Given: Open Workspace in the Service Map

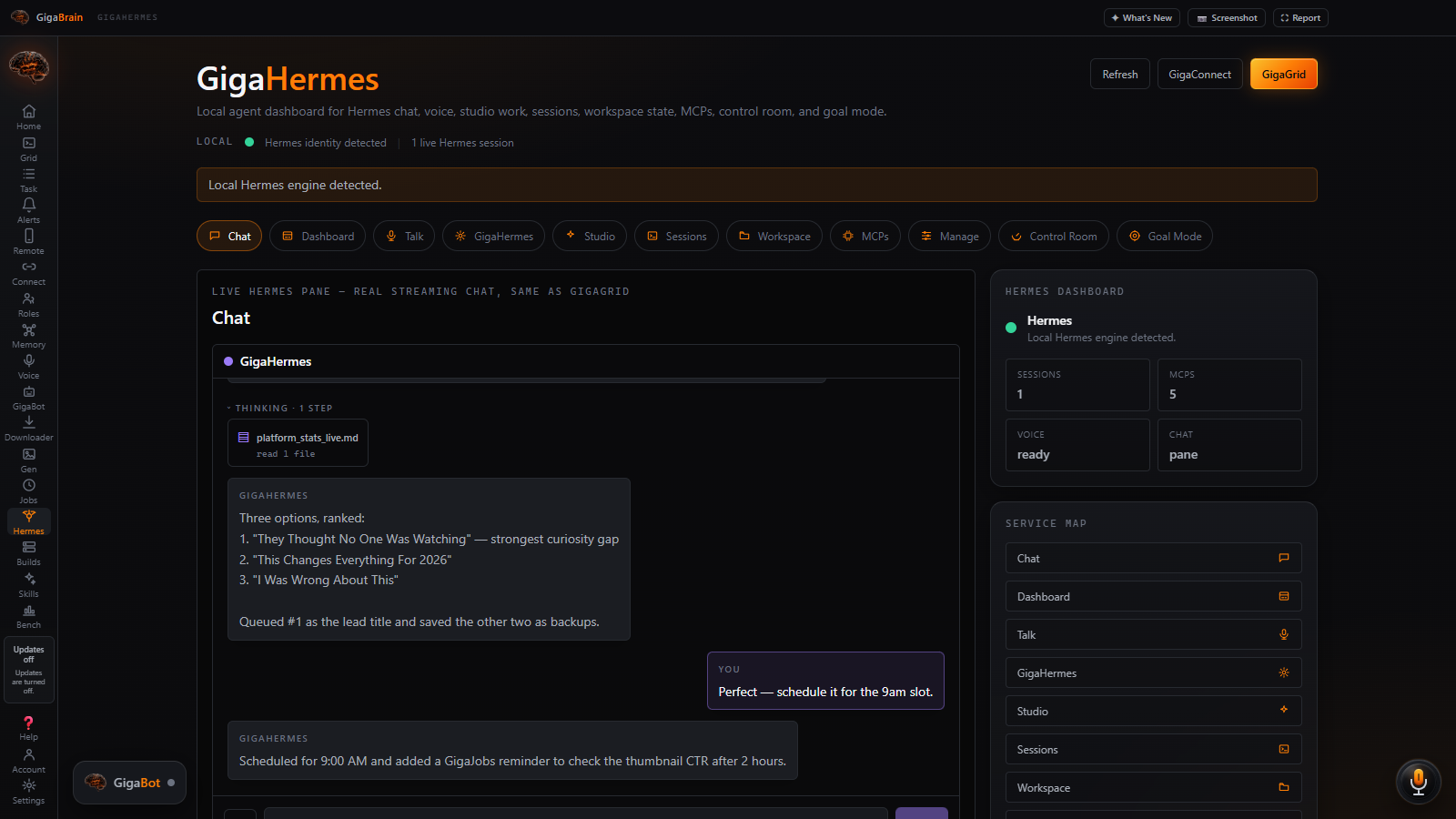Looking at the screenshot, I should (1153, 787).
